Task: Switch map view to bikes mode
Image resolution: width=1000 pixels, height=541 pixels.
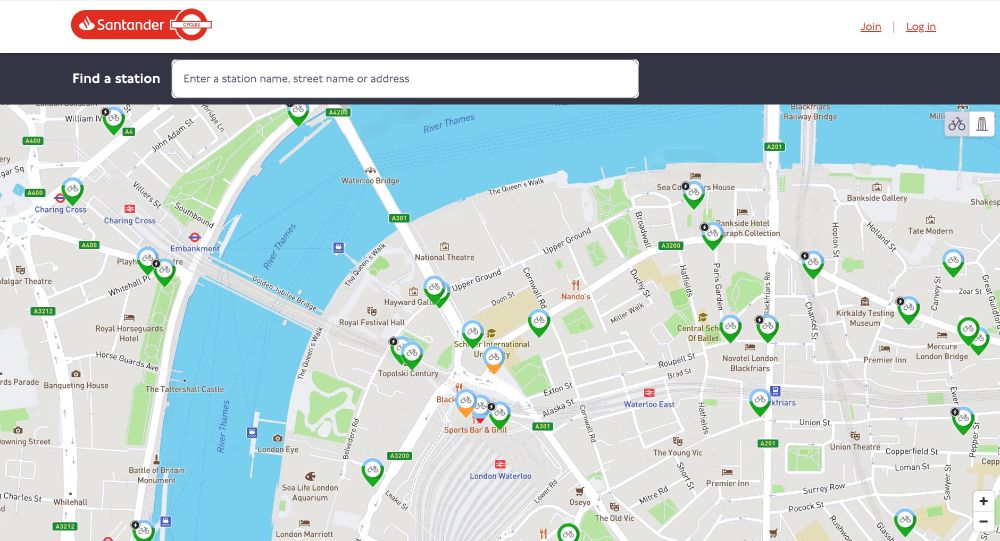Action: pyautogui.click(x=957, y=124)
